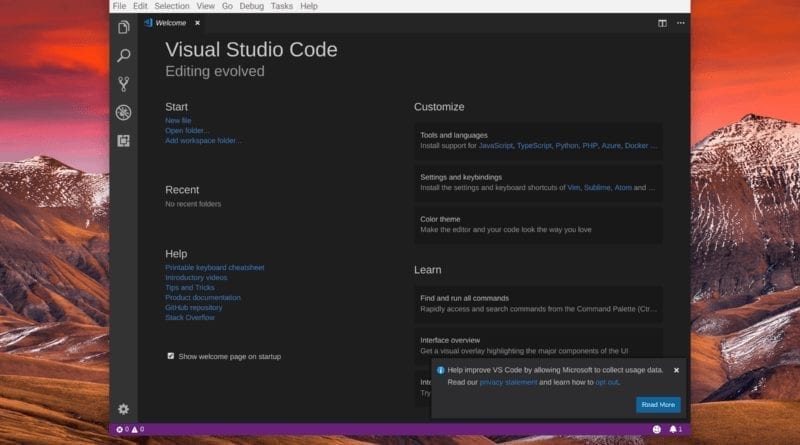The image size is (800, 445).
Task: Select the Welcome tab
Action: point(171,23)
